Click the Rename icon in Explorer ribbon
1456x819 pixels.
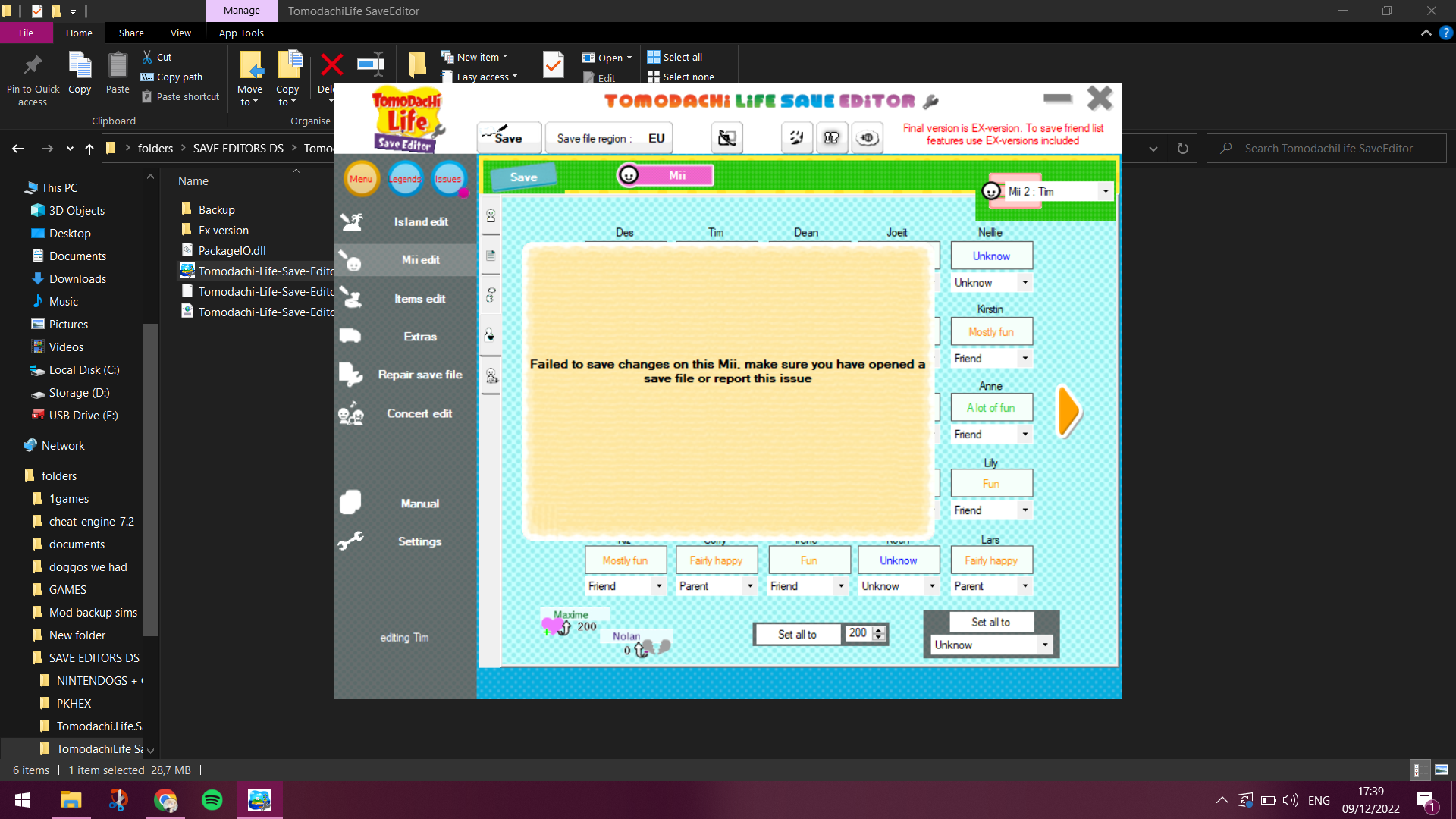click(371, 64)
